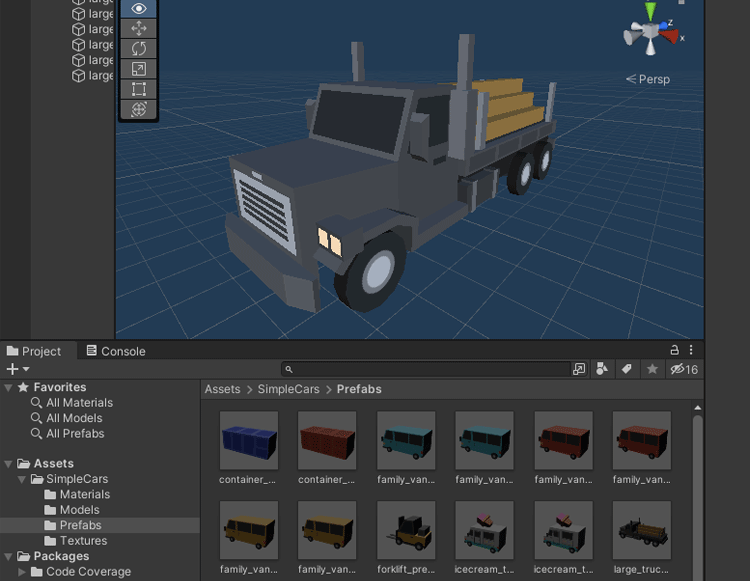The image size is (750, 585).
Task: Expand the Code Coverage package folder
Action: 22,572
